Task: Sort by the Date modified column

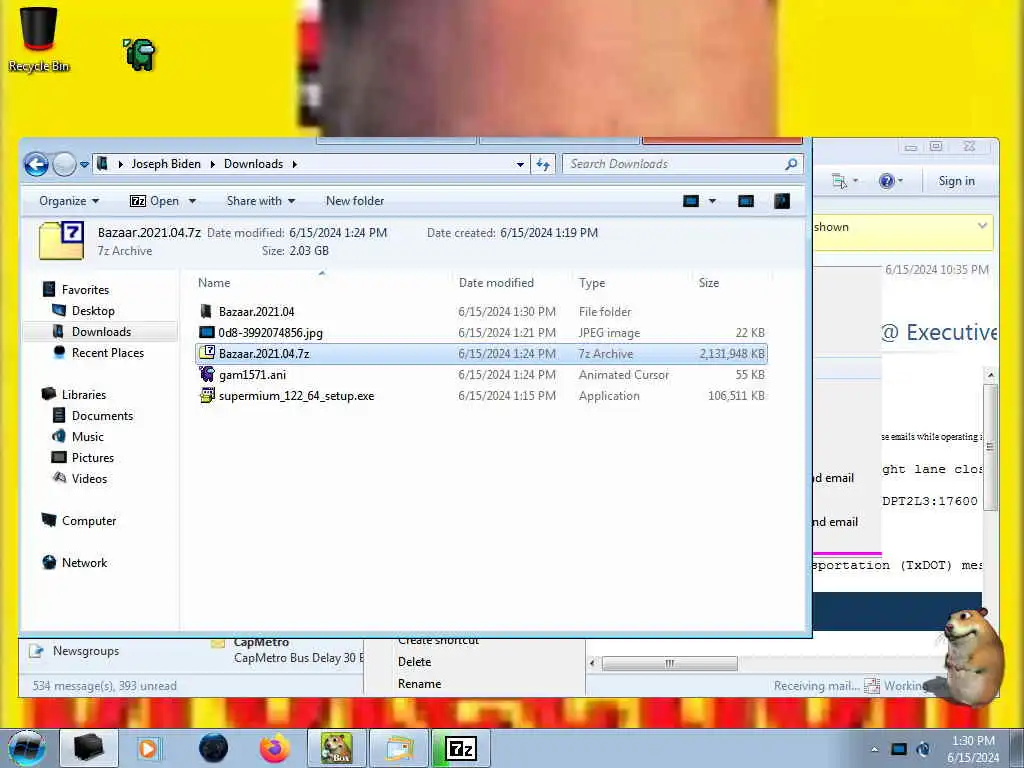Action: pyautogui.click(x=496, y=283)
